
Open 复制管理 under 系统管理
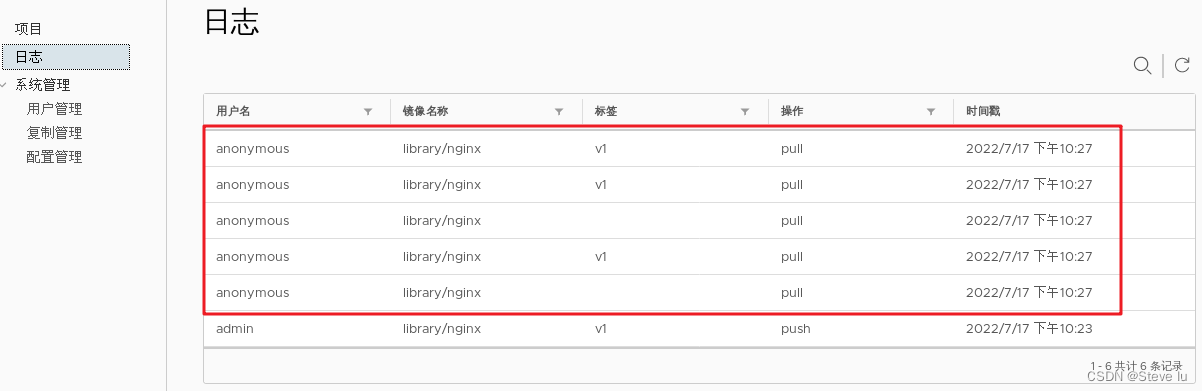click(x=54, y=133)
